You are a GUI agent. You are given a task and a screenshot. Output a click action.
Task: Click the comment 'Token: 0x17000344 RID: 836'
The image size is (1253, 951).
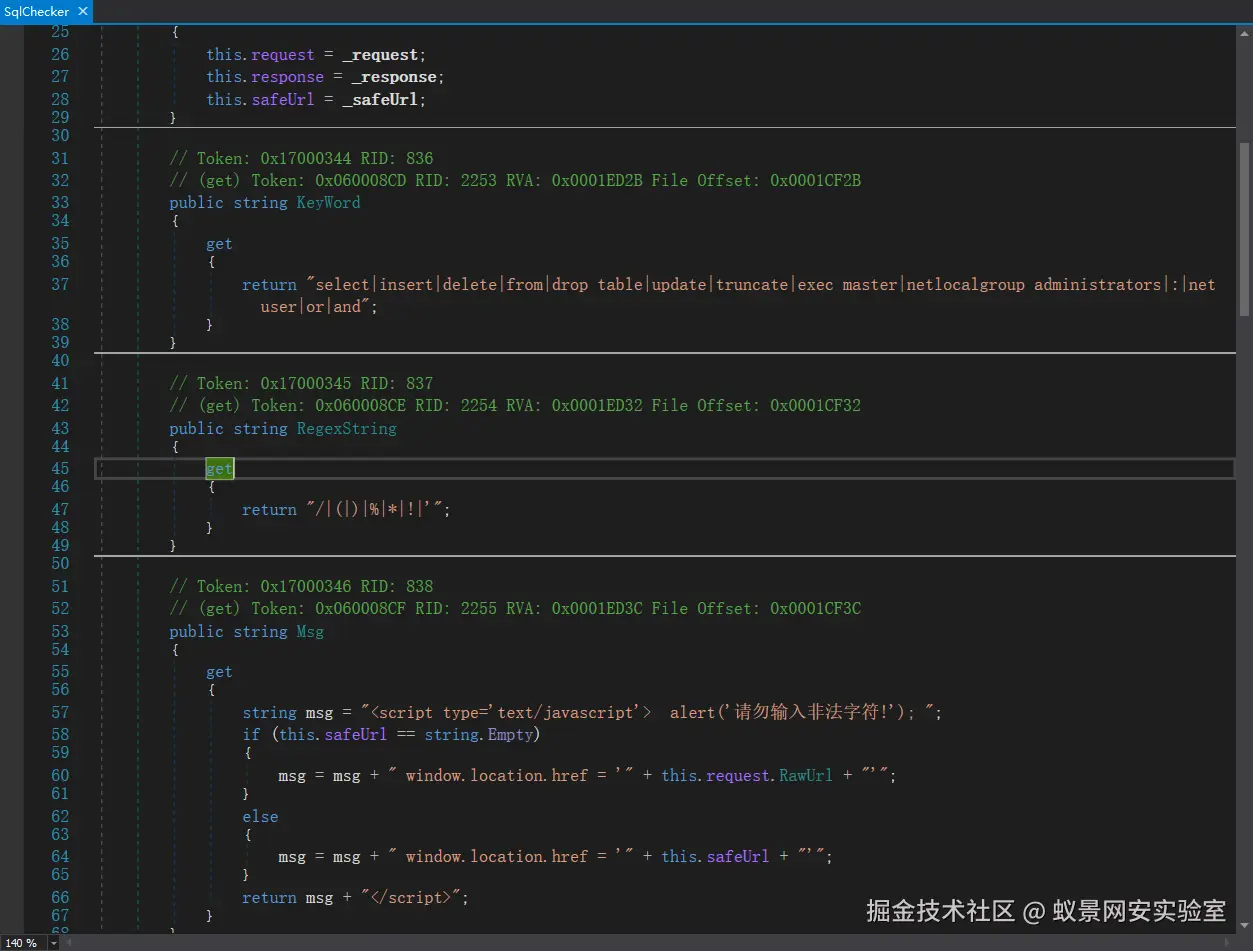pos(301,158)
